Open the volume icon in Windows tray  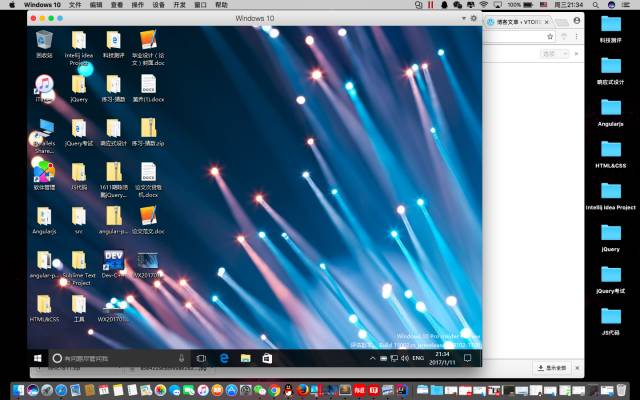pos(404,358)
